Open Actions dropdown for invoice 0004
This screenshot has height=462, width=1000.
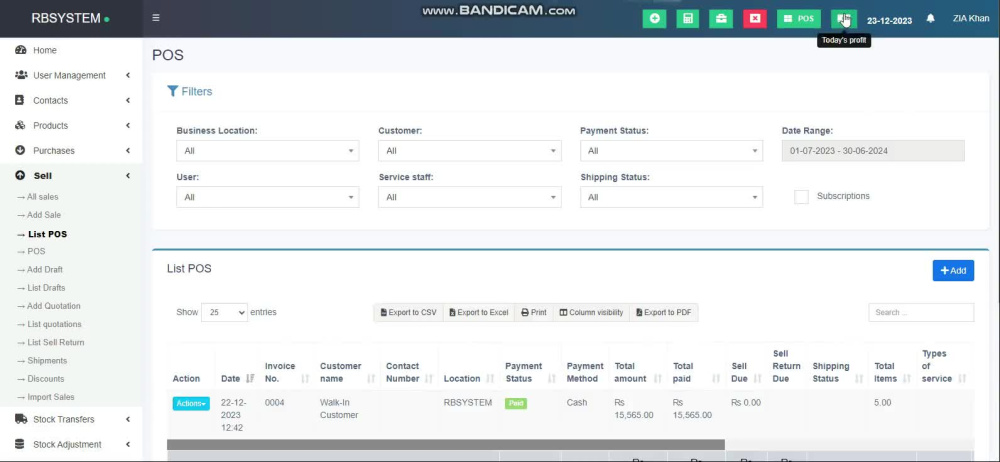click(x=191, y=403)
